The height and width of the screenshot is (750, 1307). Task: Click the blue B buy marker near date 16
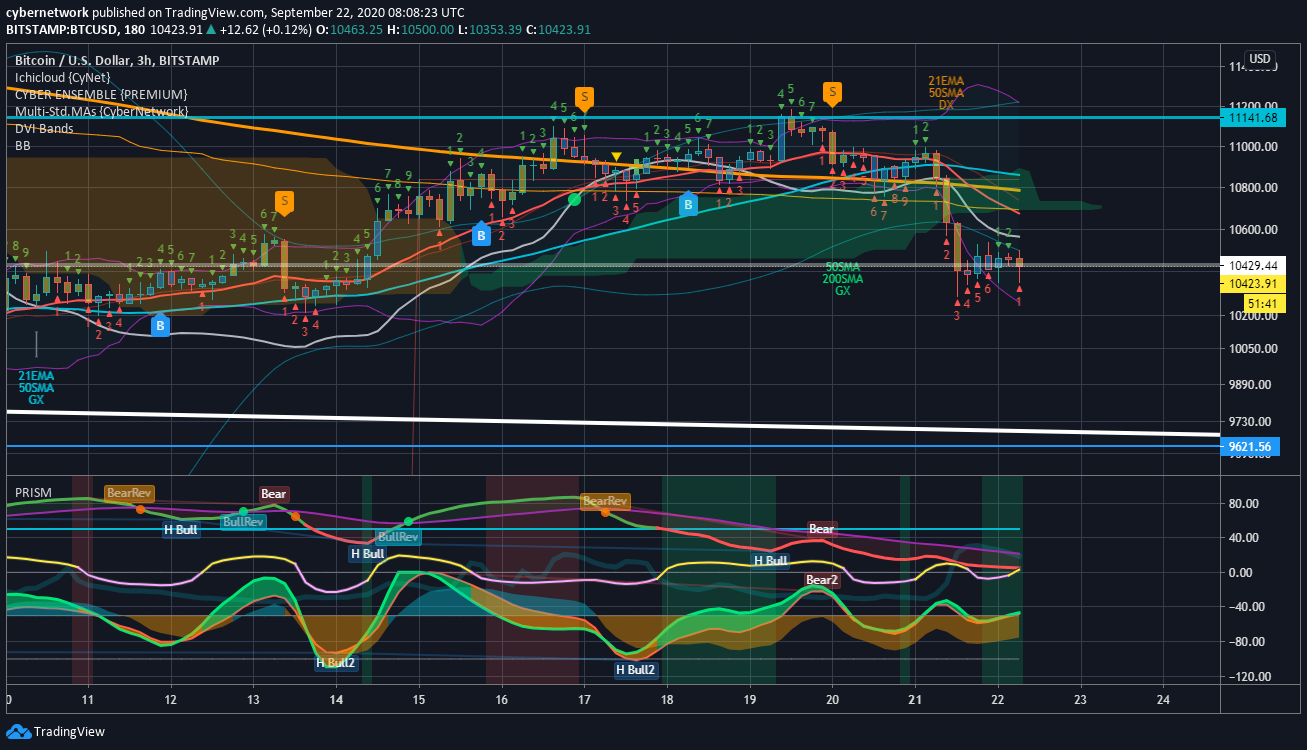[481, 234]
